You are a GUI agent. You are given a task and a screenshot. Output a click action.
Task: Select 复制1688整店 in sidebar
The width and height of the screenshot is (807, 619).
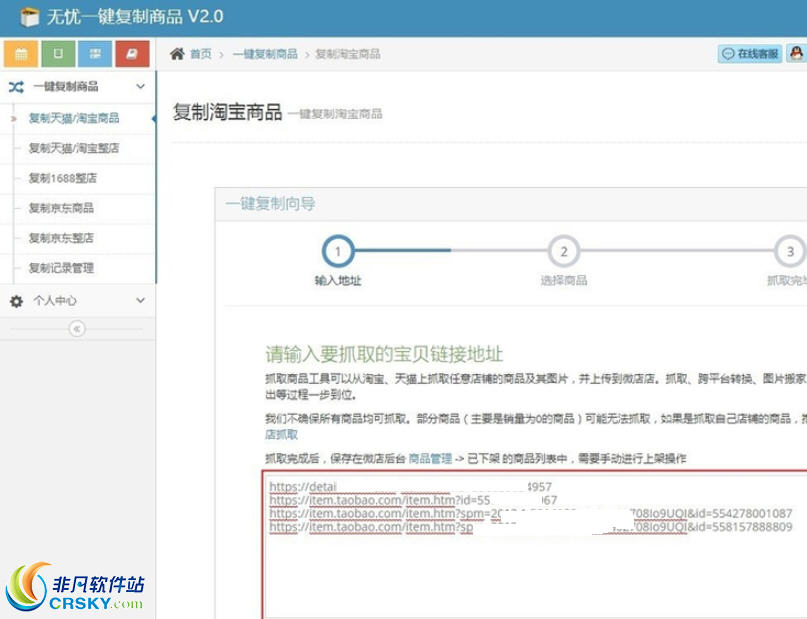coord(63,178)
